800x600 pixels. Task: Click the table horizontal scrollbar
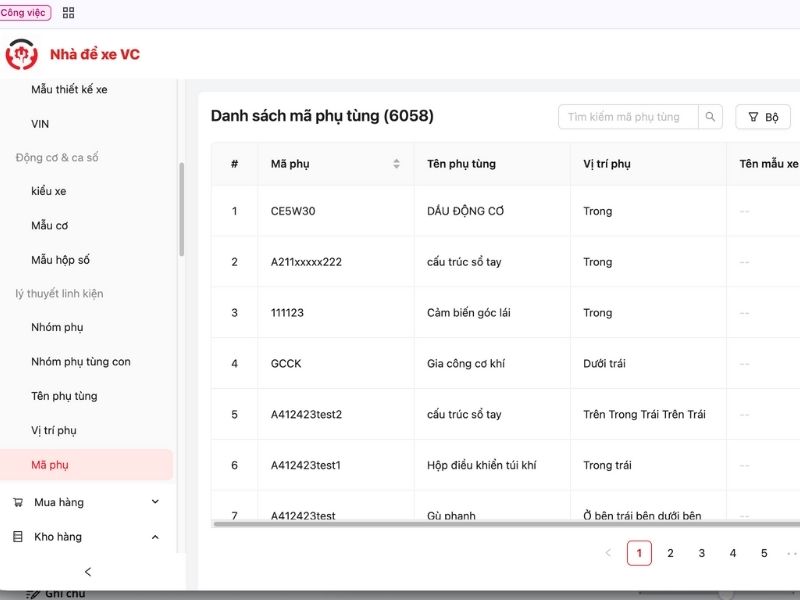pos(500,523)
